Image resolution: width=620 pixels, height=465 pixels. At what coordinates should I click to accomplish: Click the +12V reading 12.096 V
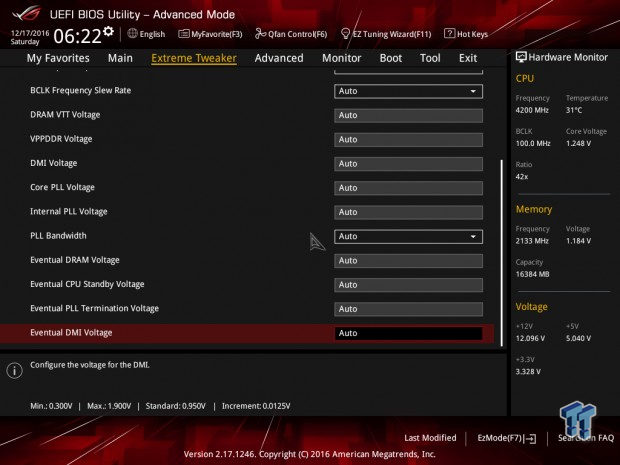[530, 338]
